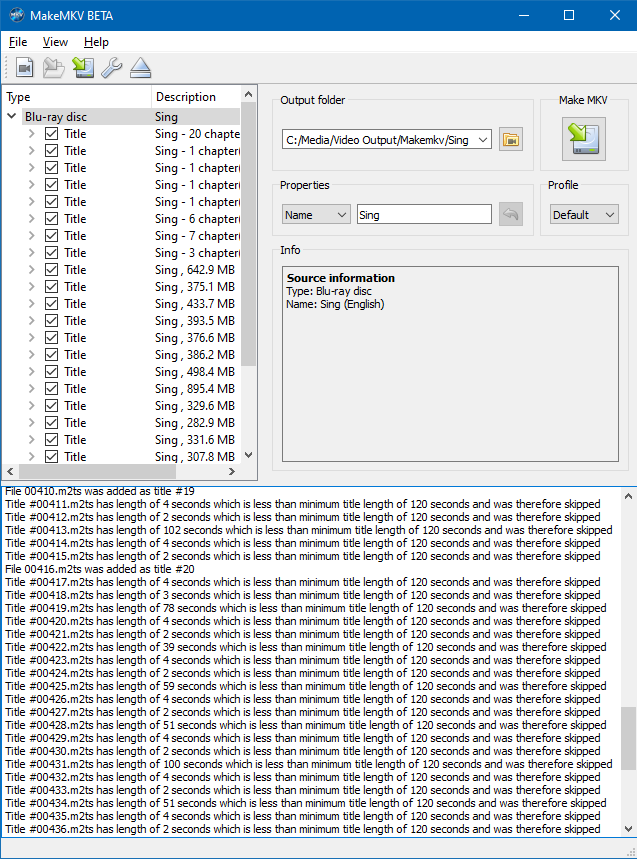637x859 pixels.
Task: Toggle checkbox for Sing 895.4 MB title
Action: click(52, 389)
